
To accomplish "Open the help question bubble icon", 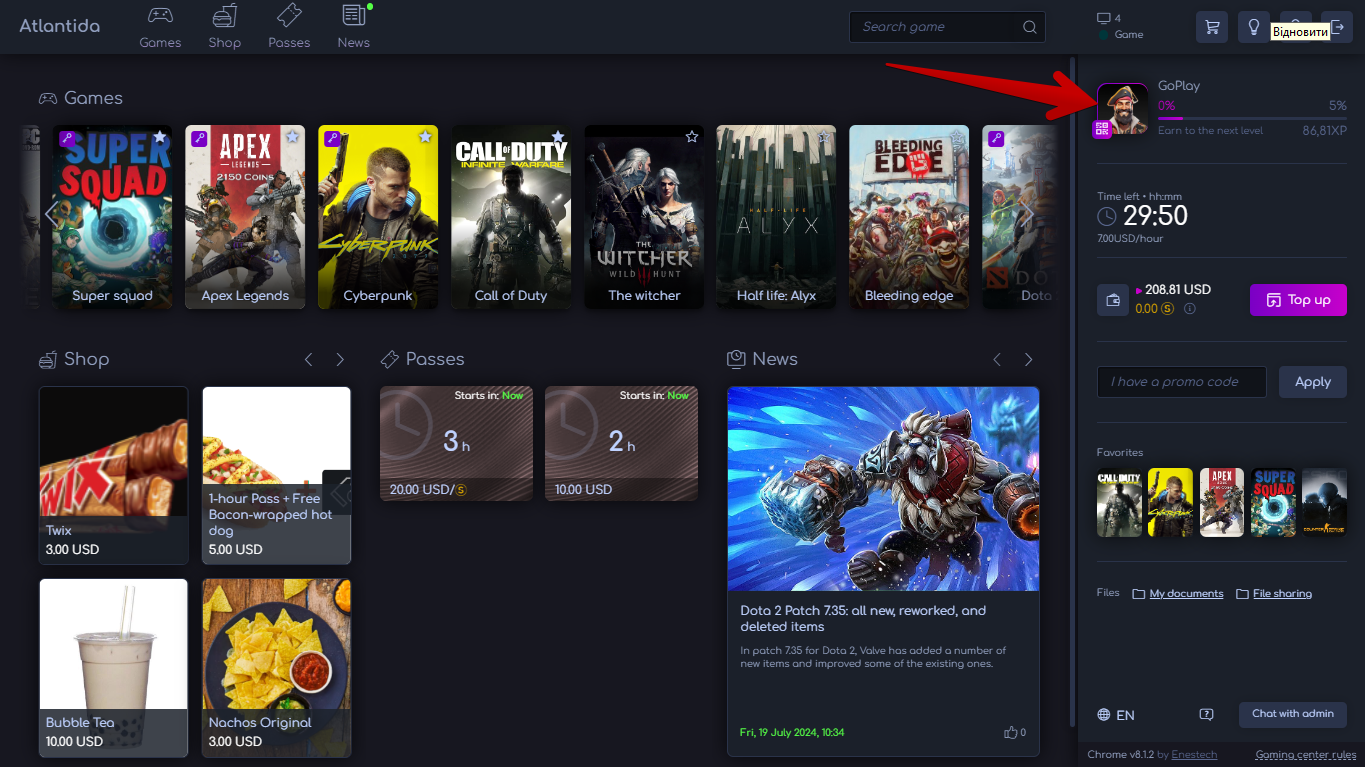I will (1206, 714).
